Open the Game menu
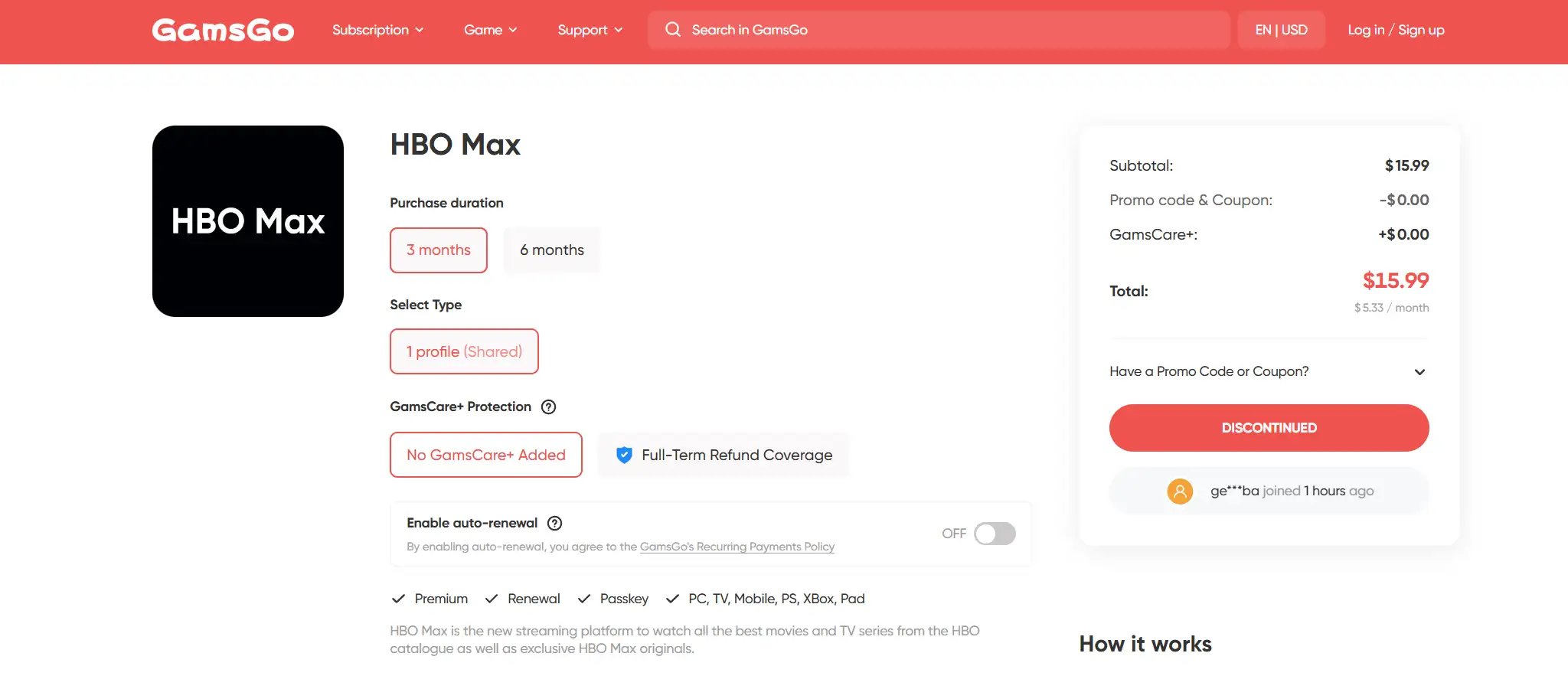 (x=491, y=30)
